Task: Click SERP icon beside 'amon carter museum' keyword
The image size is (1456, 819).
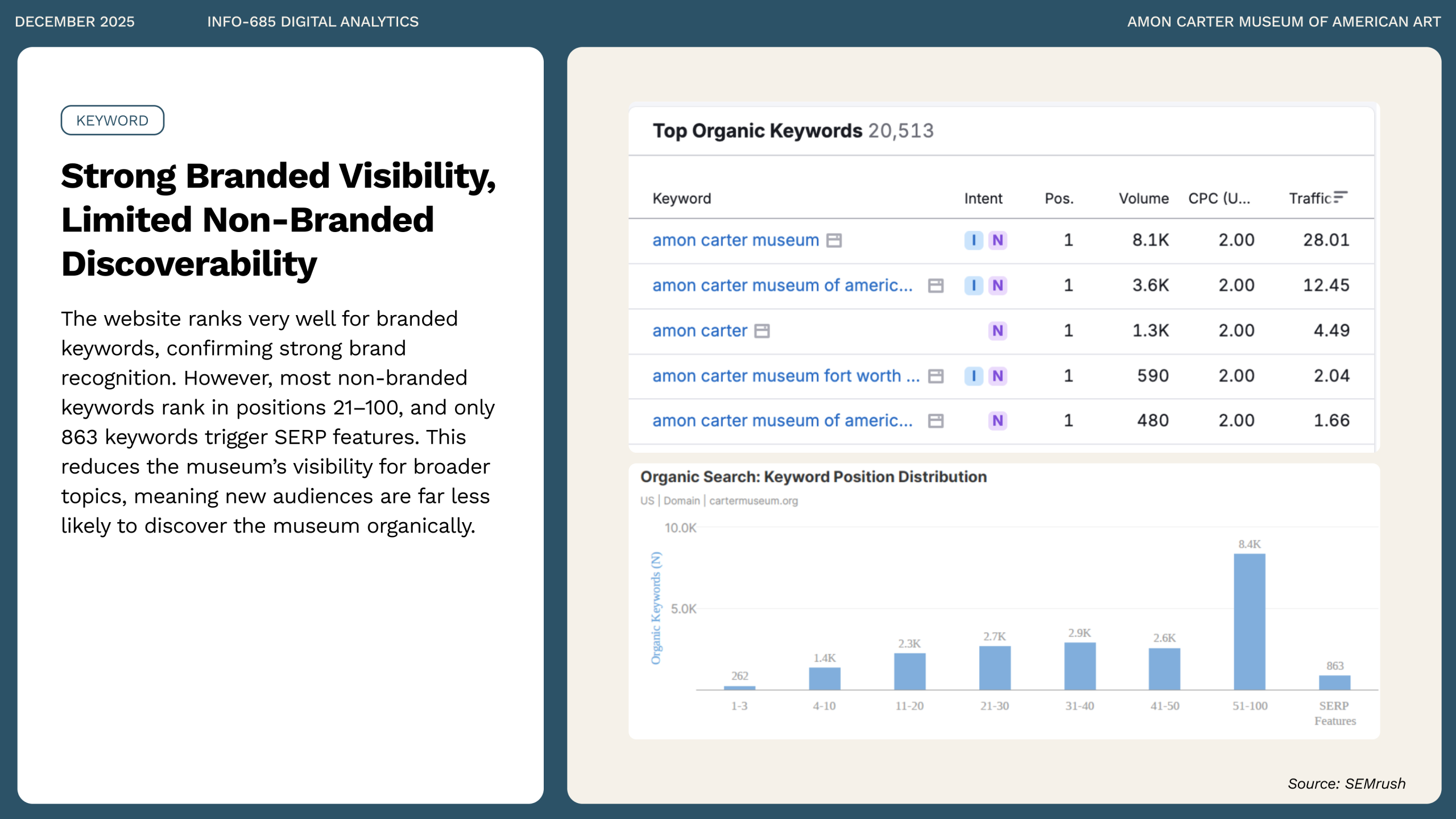Action: pyautogui.click(x=834, y=241)
